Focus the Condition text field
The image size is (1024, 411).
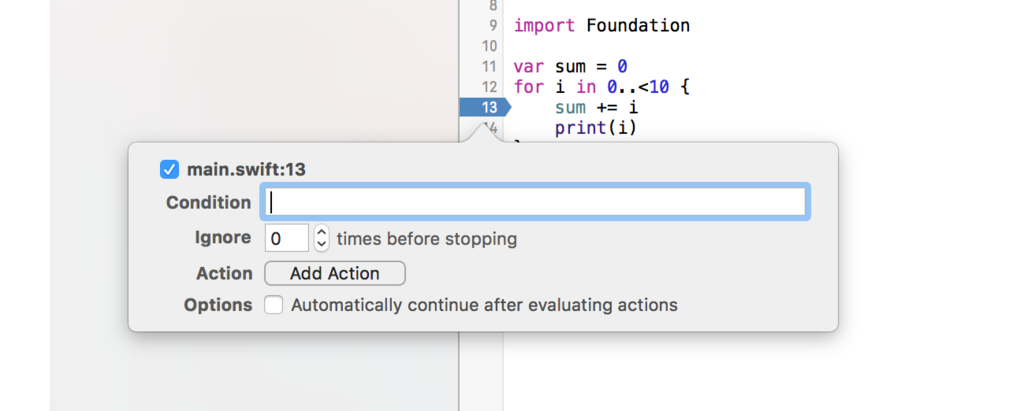536,202
